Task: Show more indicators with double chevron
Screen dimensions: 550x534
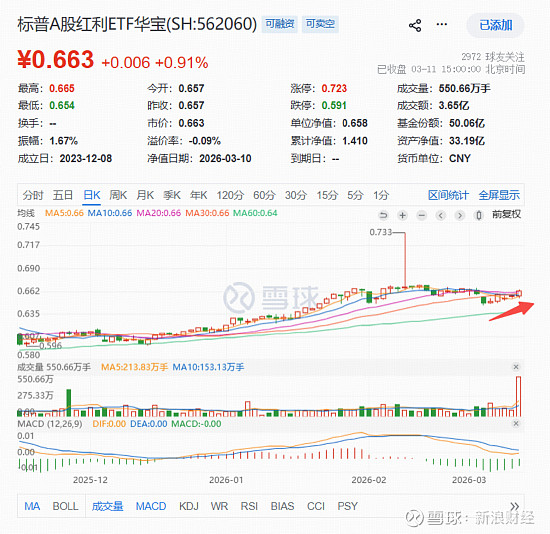Action: click(x=515, y=506)
